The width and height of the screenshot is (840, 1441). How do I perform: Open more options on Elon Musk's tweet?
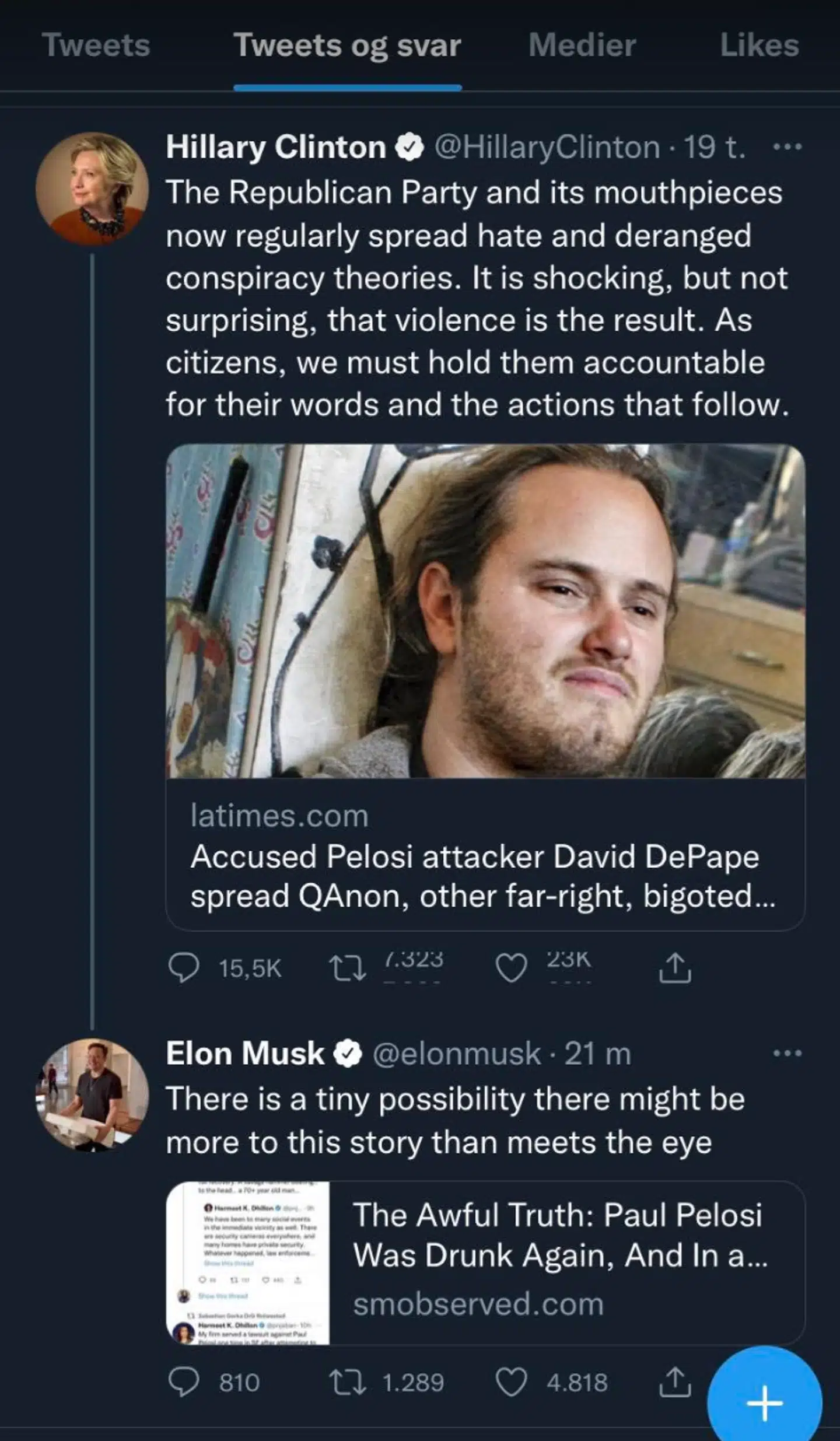click(x=787, y=1054)
